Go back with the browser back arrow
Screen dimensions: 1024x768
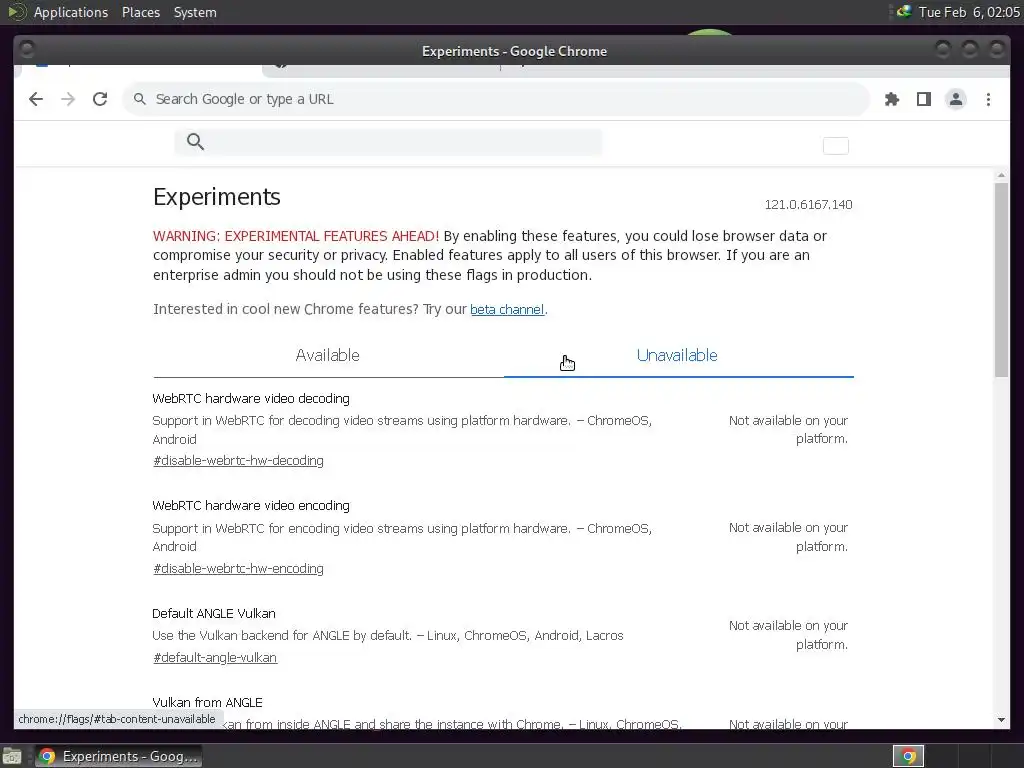[x=36, y=99]
